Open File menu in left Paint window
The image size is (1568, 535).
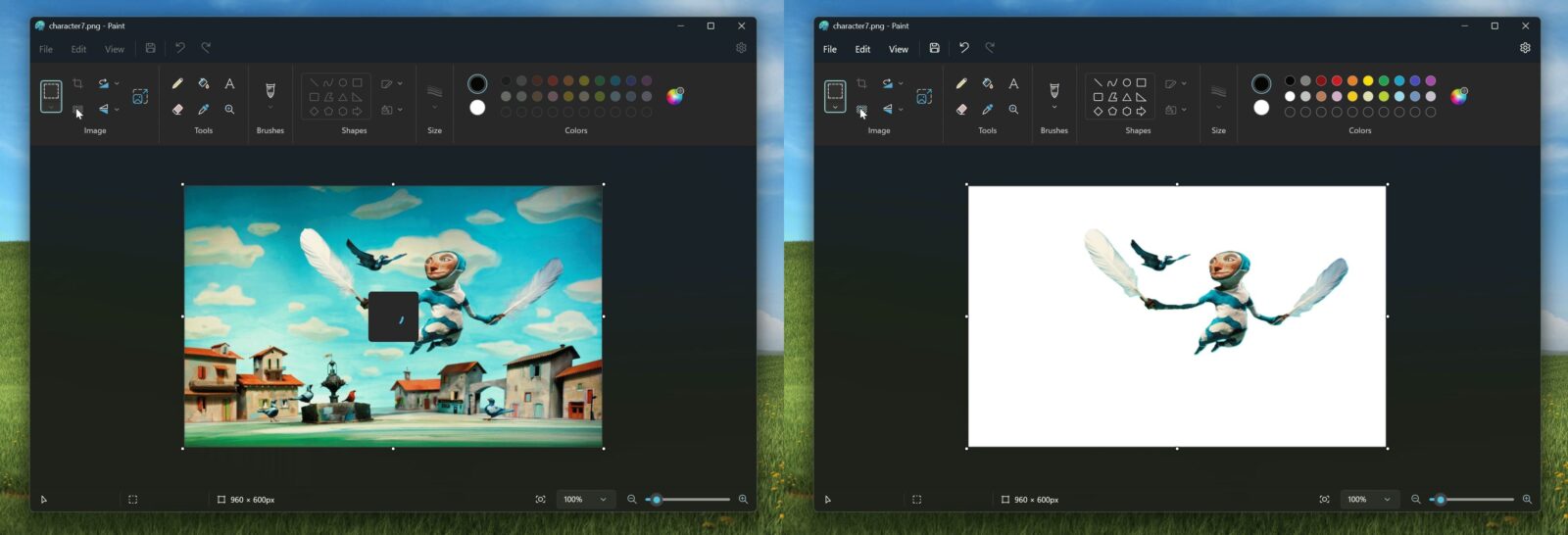tap(46, 49)
